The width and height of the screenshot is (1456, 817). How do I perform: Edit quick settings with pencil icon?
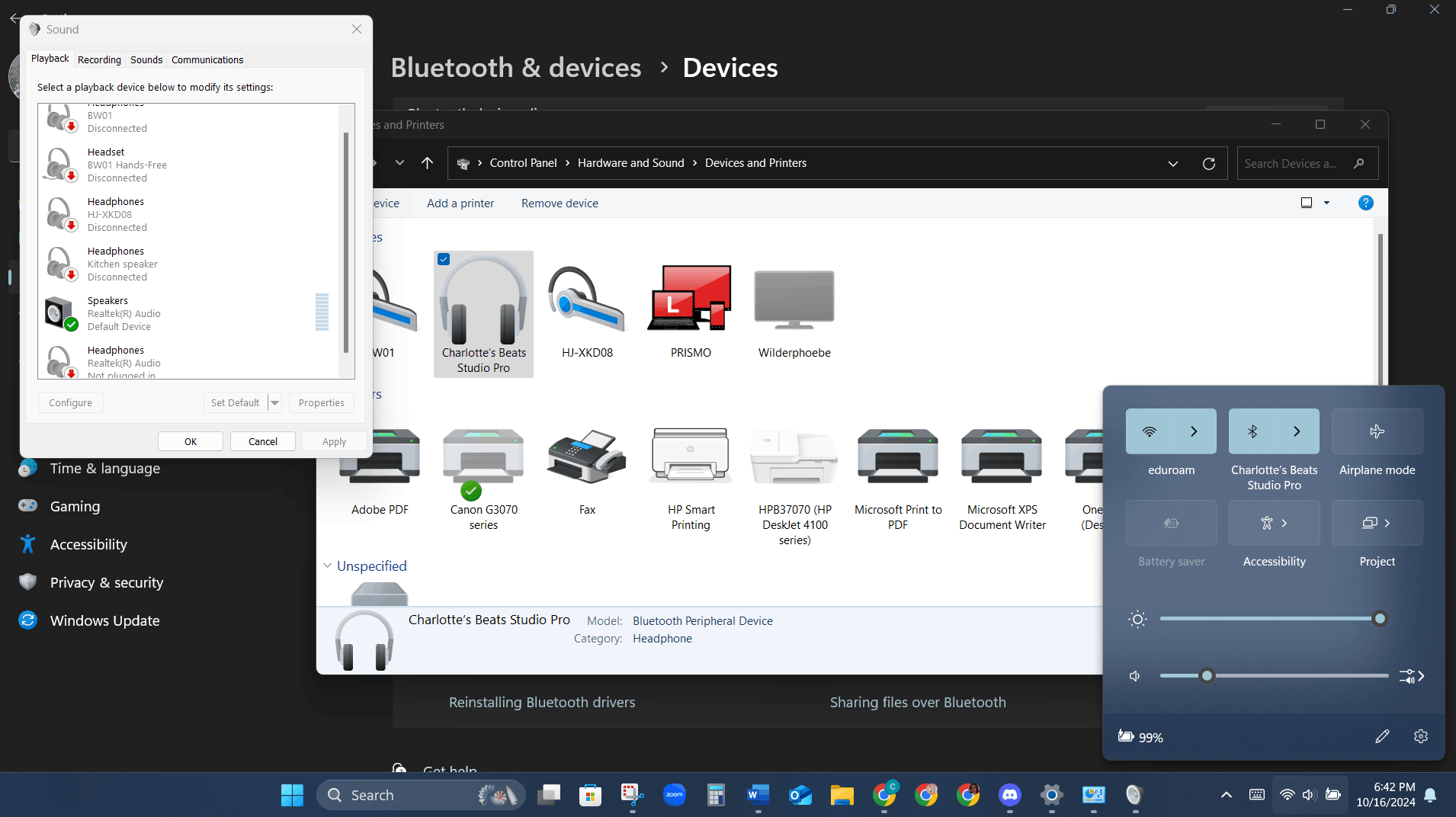tap(1382, 736)
